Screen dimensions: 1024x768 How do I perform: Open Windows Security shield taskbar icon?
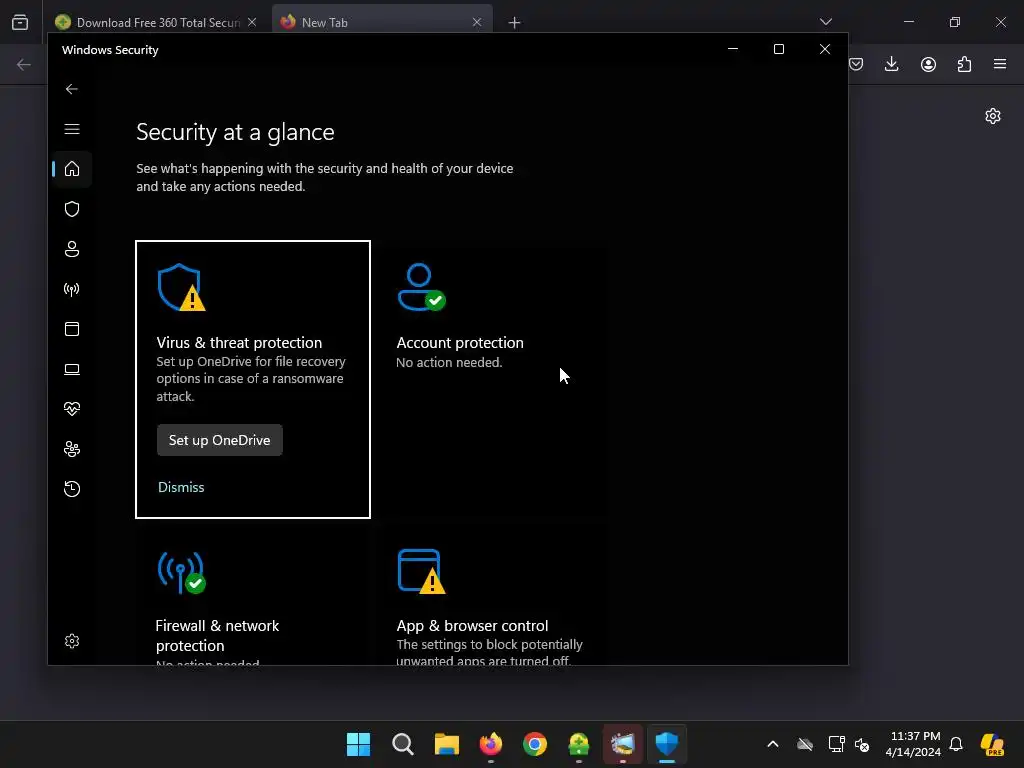click(667, 744)
